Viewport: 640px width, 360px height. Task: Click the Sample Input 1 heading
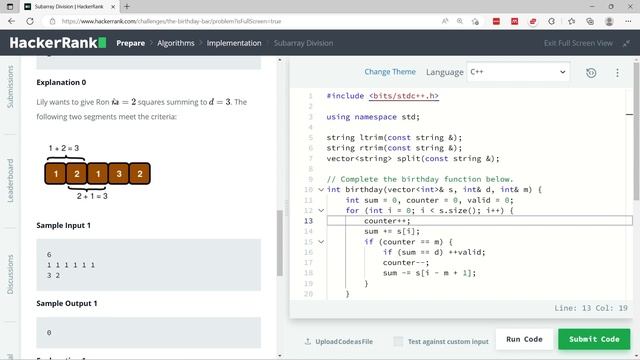point(64,225)
